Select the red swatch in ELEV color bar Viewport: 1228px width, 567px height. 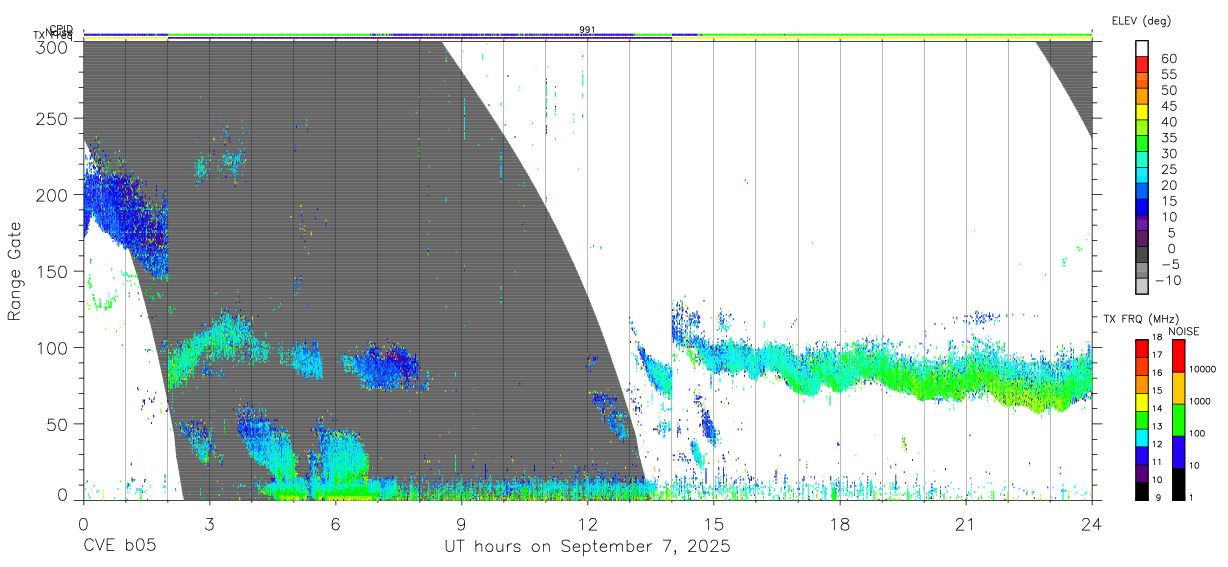click(x=1141, y=64)
